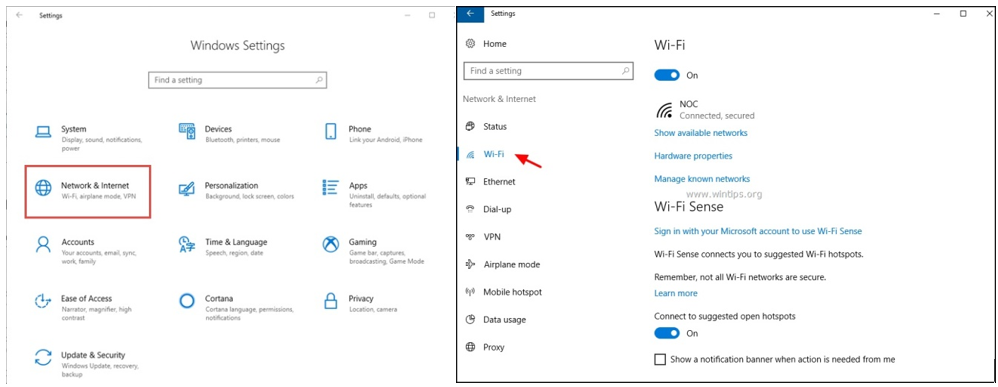998x387 pixels.
Task: Open Accounts person icon
Action: pos(43,244)
